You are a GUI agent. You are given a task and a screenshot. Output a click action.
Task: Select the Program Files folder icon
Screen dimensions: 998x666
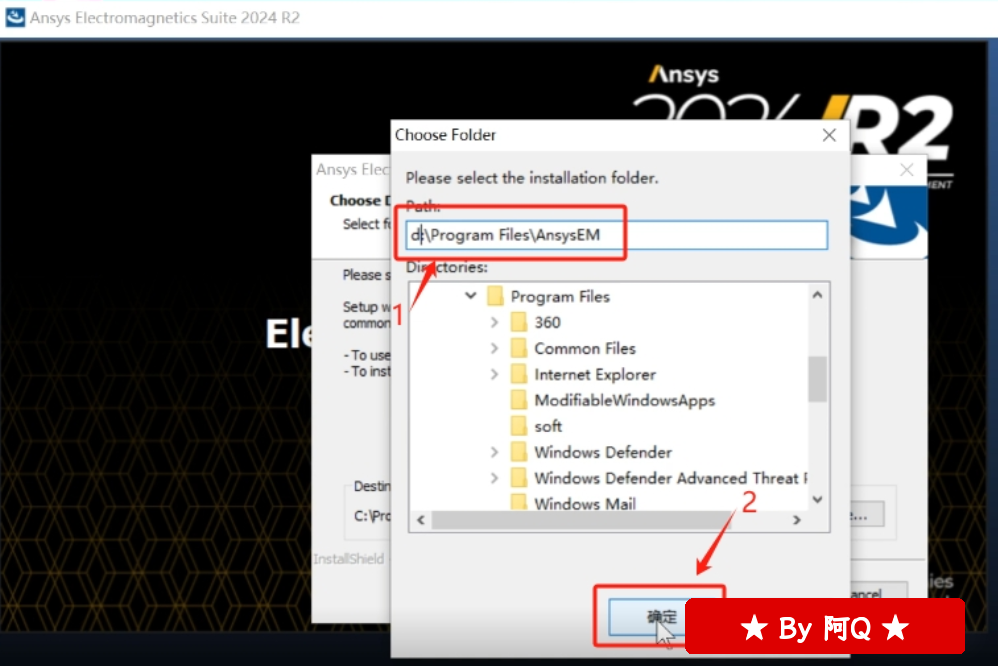(495, 296)
